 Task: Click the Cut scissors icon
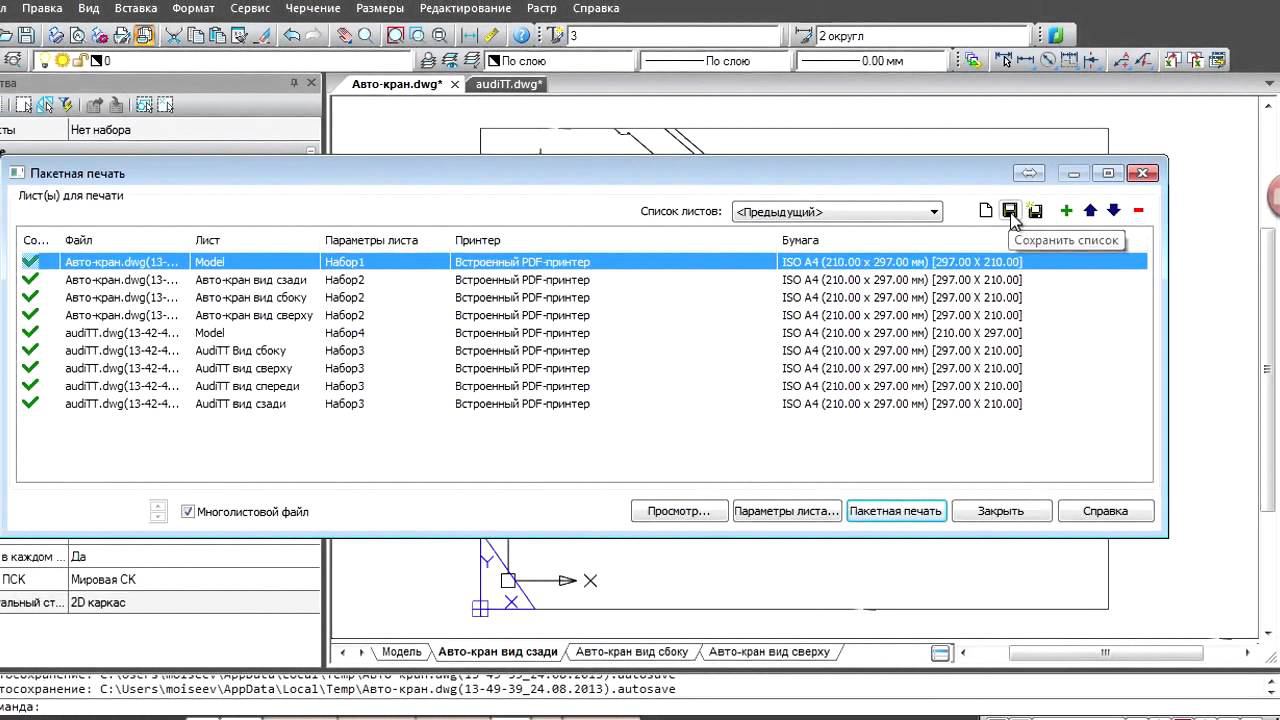pos(174,35)
